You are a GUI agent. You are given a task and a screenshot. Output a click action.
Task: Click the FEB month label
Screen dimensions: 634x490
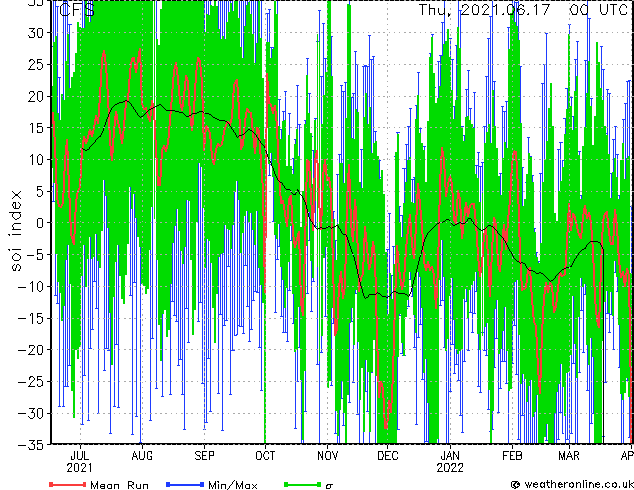coord(512,456)
